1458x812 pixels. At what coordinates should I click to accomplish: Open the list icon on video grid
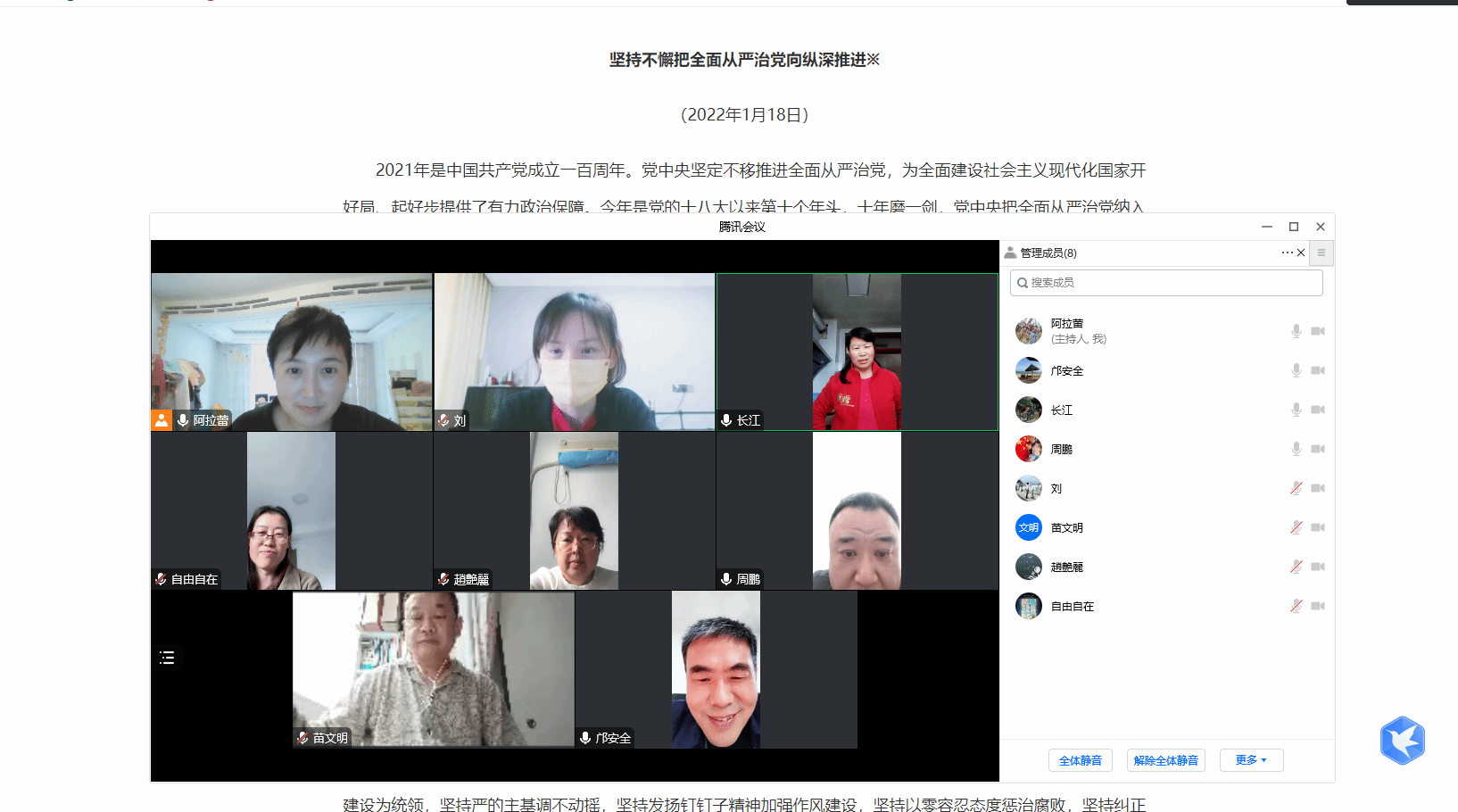click(167, 658)
